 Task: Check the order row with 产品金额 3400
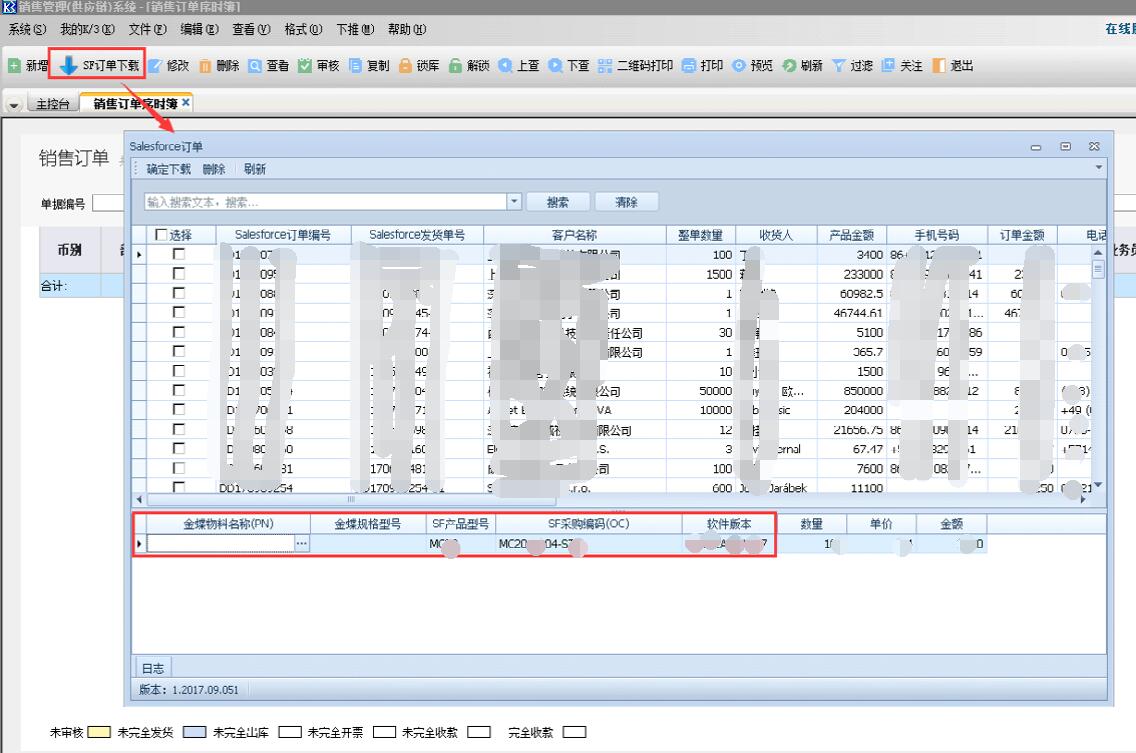coord(178,254)
